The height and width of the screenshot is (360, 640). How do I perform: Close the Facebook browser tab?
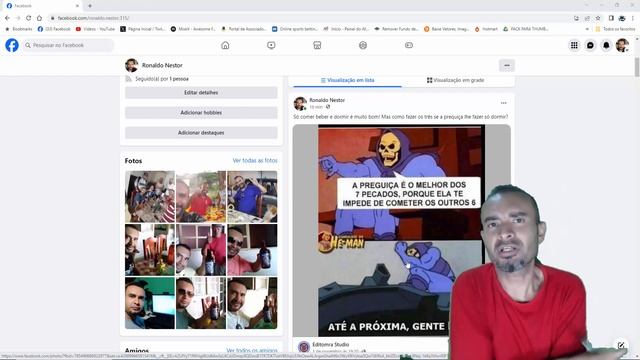tap(77, 6)
